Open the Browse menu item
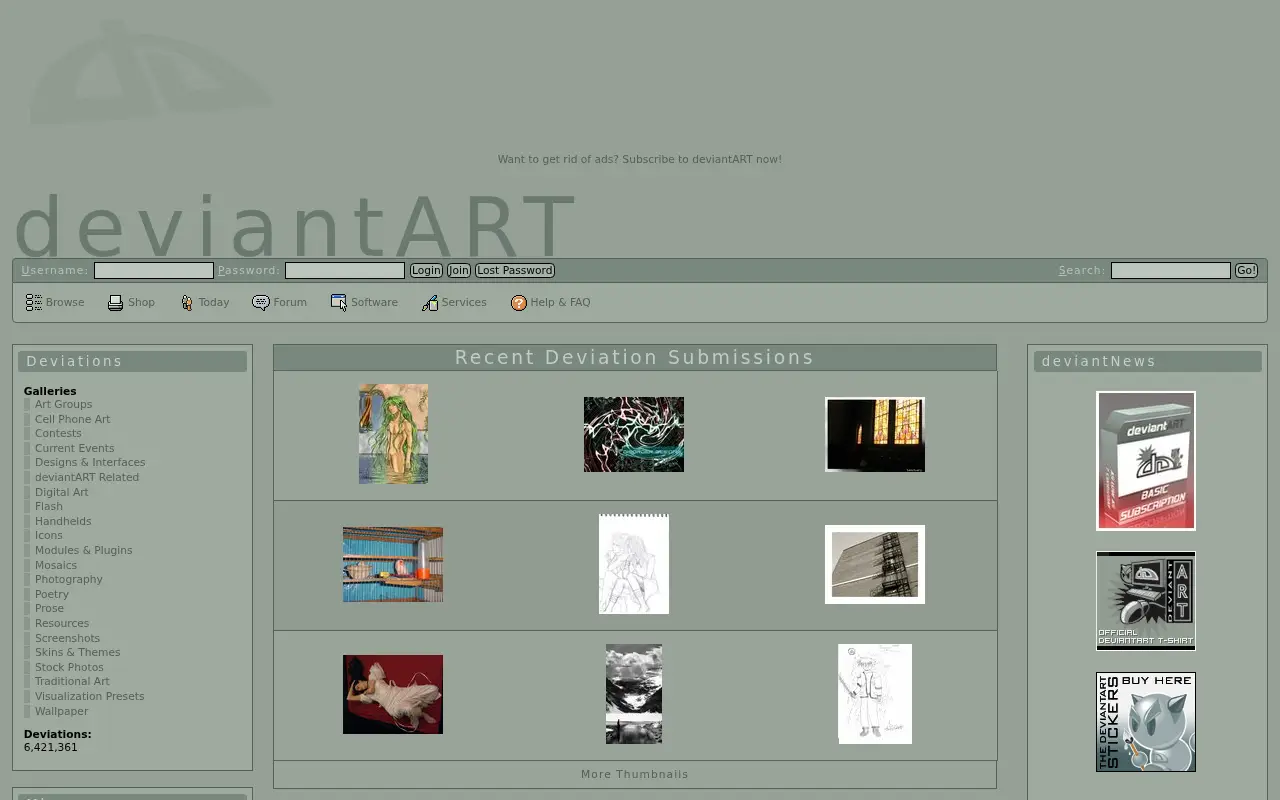This screenshot has height=800, width=1280. [x=65, y=302]
